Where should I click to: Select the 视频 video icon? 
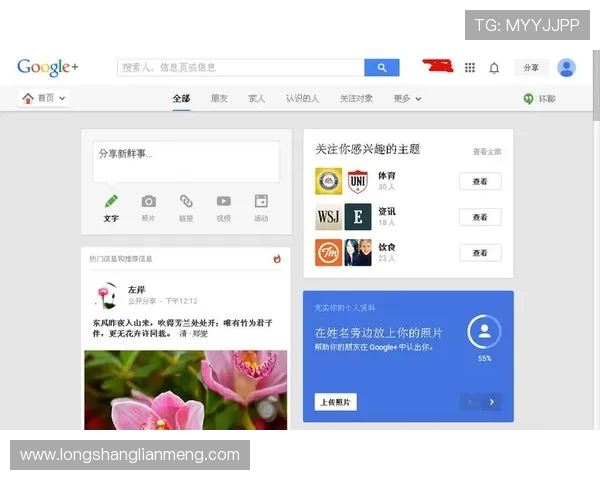223,201
